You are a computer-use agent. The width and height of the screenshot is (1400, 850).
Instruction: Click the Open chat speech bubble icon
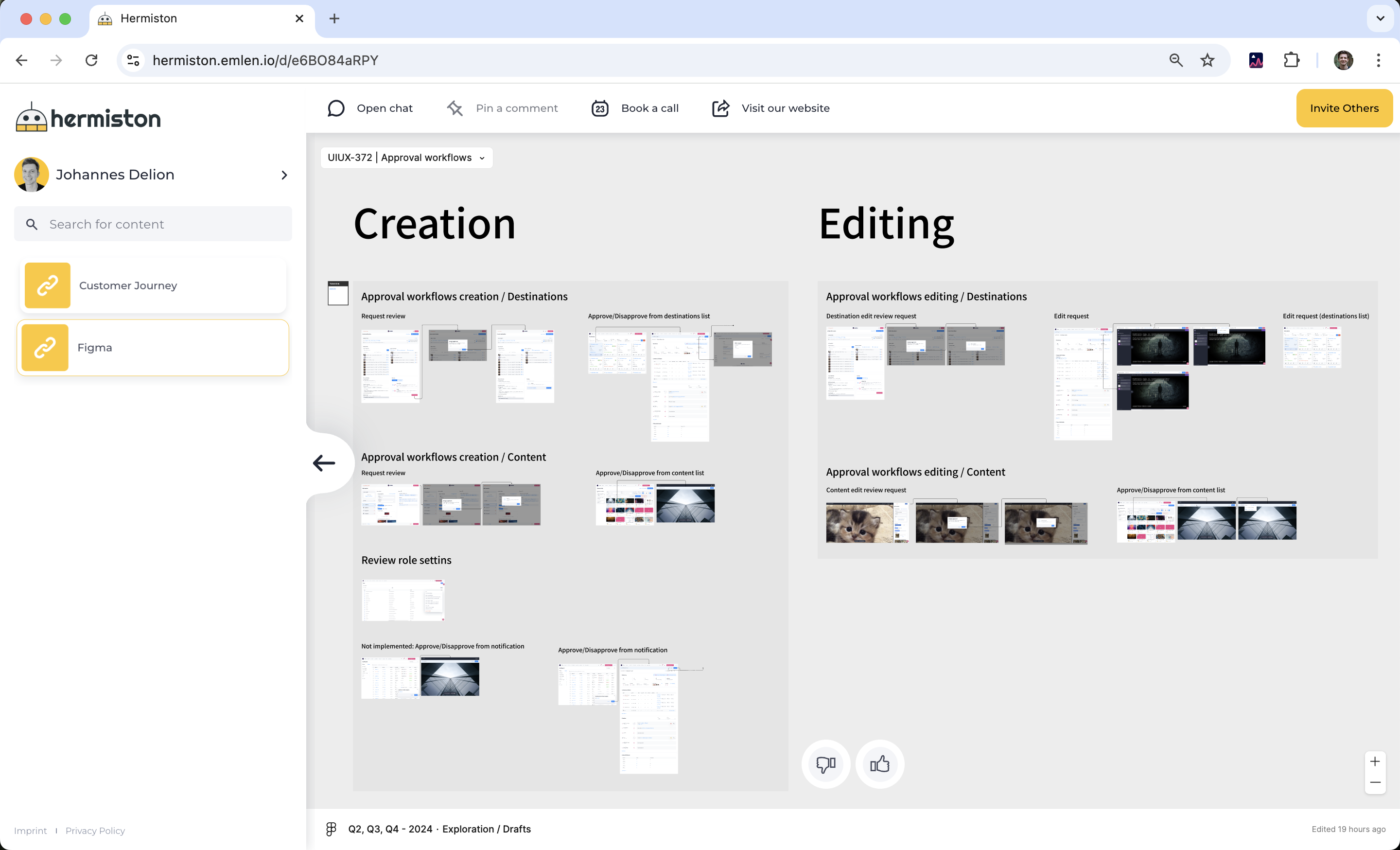click(x=336, y=108)
